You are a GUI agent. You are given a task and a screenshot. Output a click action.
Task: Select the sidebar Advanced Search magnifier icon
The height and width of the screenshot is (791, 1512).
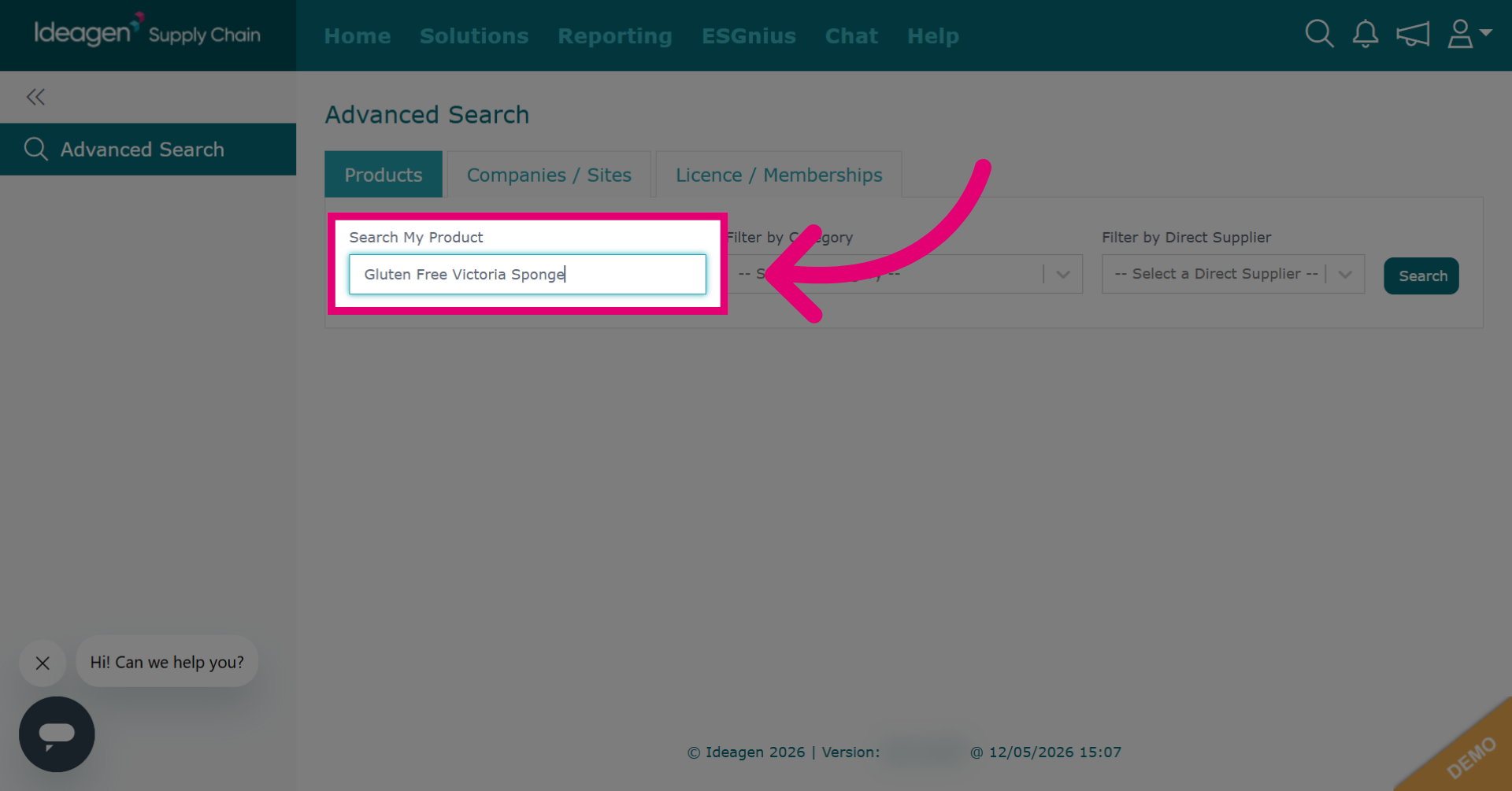36,149
